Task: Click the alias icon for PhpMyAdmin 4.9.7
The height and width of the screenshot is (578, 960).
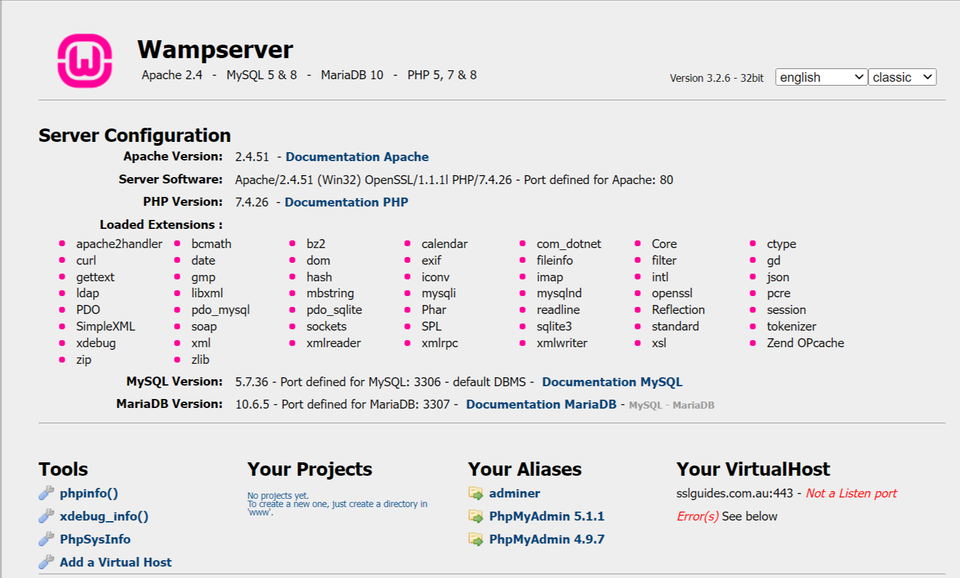Action: pos(475,539)
